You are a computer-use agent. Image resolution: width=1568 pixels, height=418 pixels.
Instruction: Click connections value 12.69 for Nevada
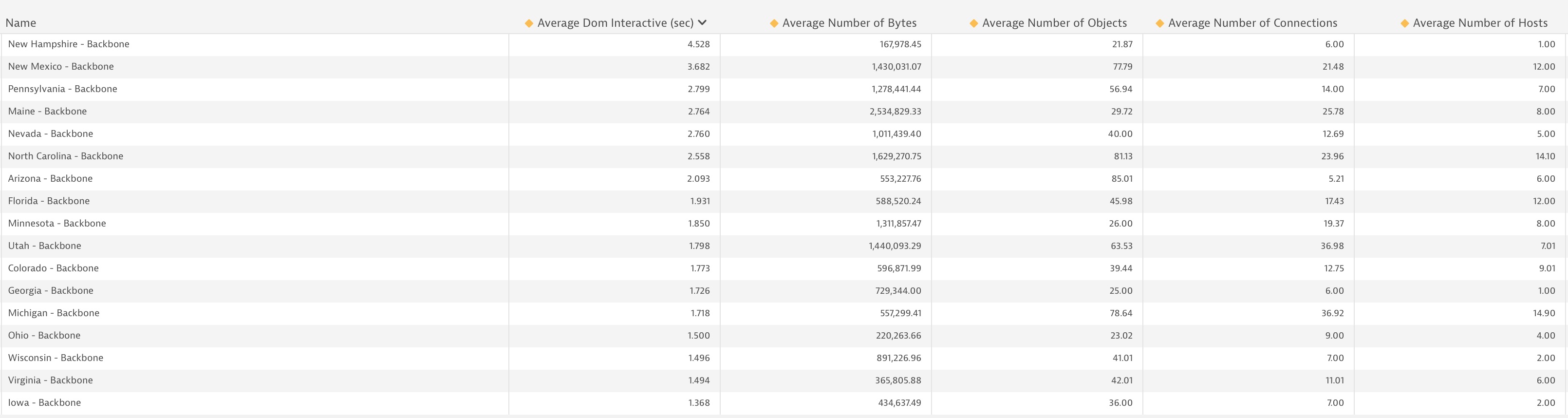click(x=1333, y=133)
